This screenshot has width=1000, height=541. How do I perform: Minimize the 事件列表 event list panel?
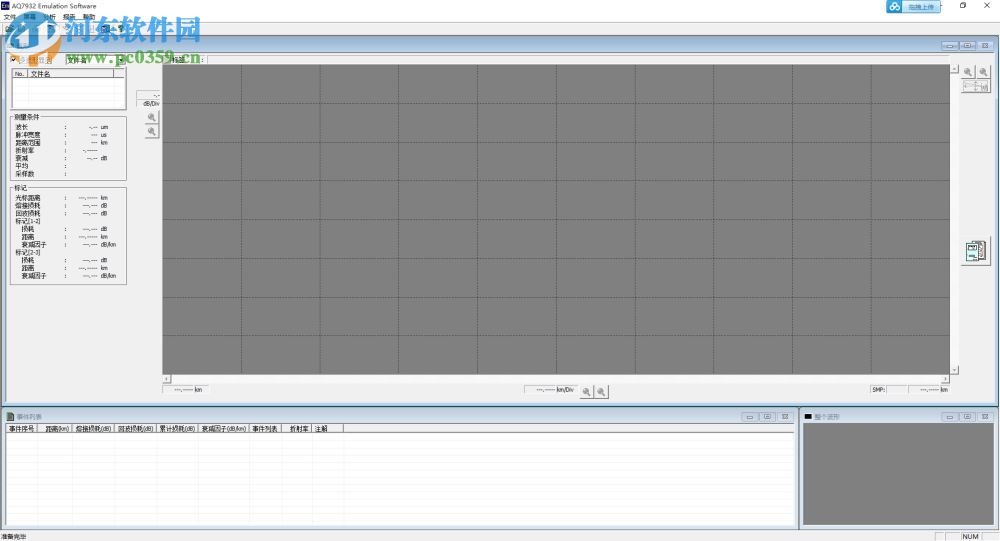pyautogui.click(x=750, y=417)
